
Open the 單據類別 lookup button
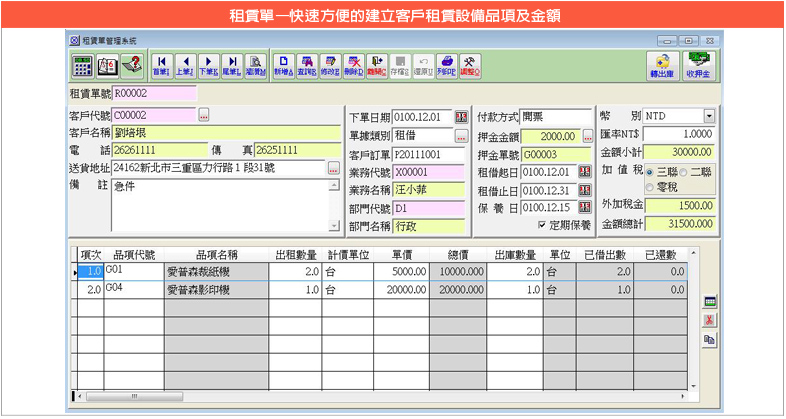(x=461, y=135)
